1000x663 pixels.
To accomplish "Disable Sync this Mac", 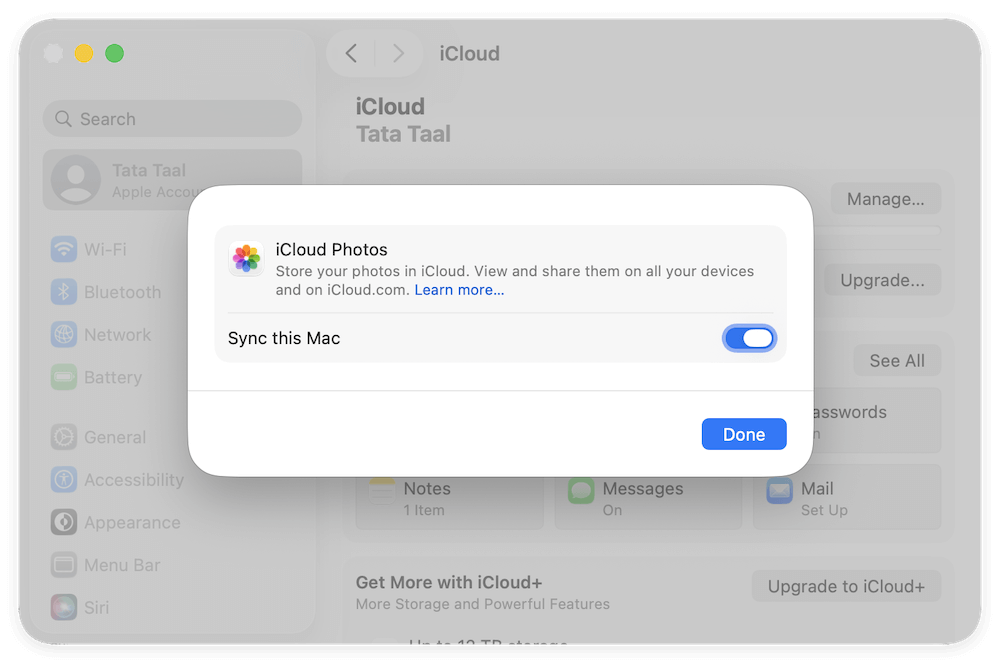I will coord(749,338).
